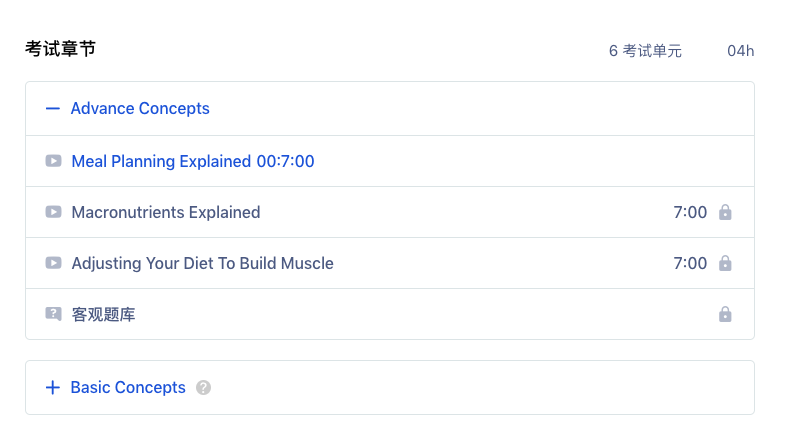Open the 客观题库 quiz item
This screenshot has height=445, width=787.
[103, 315]
